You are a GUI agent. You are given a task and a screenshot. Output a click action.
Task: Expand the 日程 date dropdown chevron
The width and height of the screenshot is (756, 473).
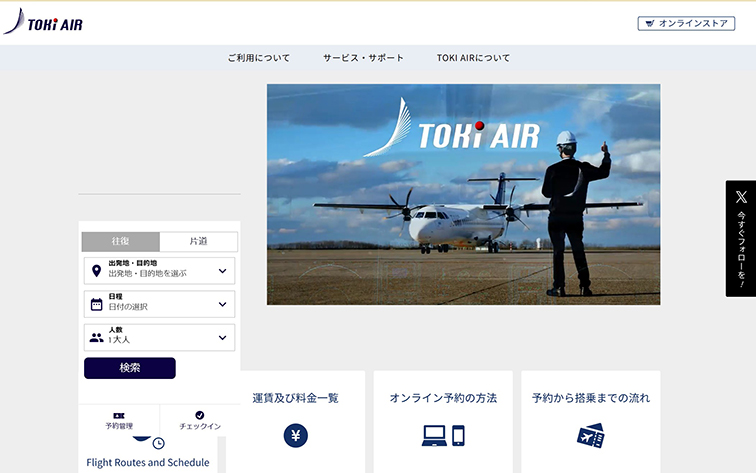222,304
